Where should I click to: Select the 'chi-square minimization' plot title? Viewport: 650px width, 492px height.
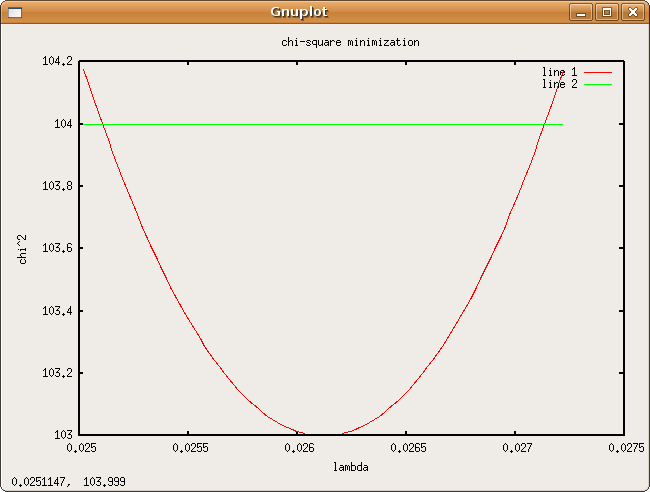point(351,43)
